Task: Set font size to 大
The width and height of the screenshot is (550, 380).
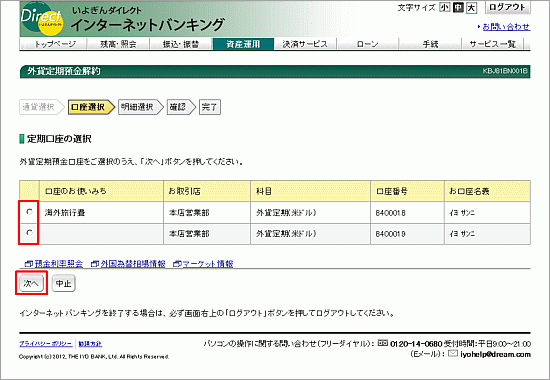Action: (472, 7)
